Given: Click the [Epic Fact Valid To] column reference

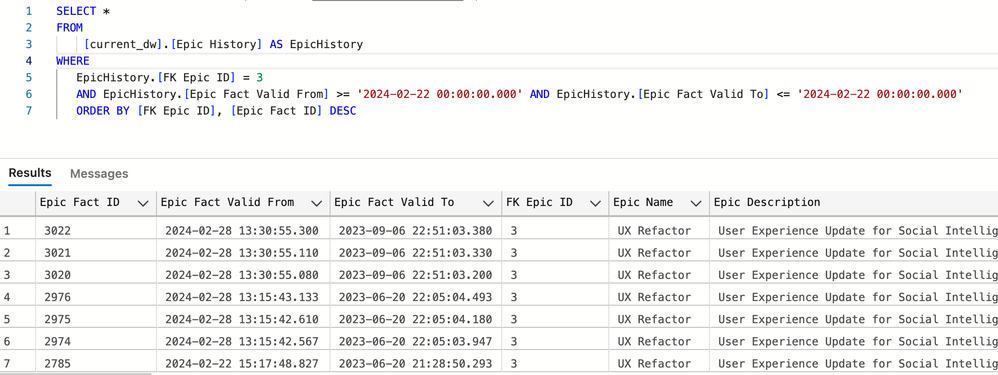Looking at the screenshot, I should pos(702,94).
